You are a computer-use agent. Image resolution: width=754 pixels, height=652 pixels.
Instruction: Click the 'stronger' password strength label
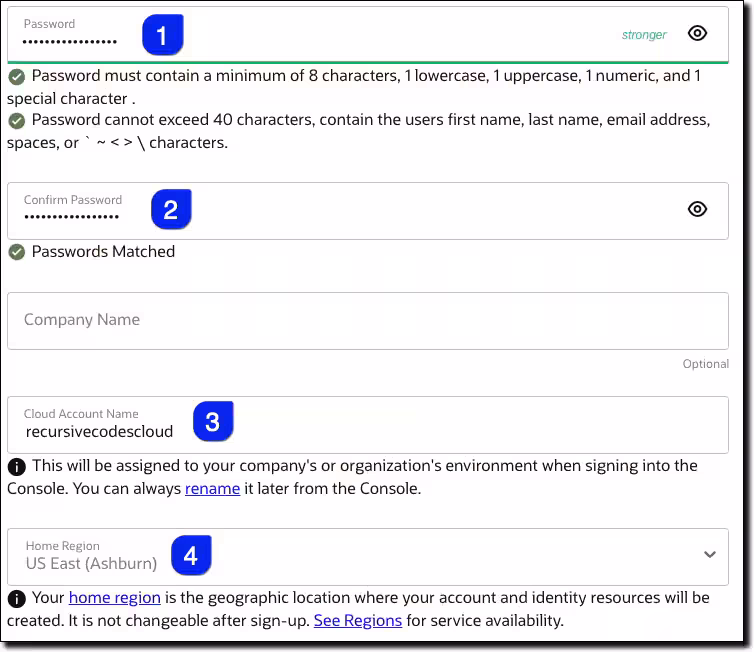coord(644,35)
